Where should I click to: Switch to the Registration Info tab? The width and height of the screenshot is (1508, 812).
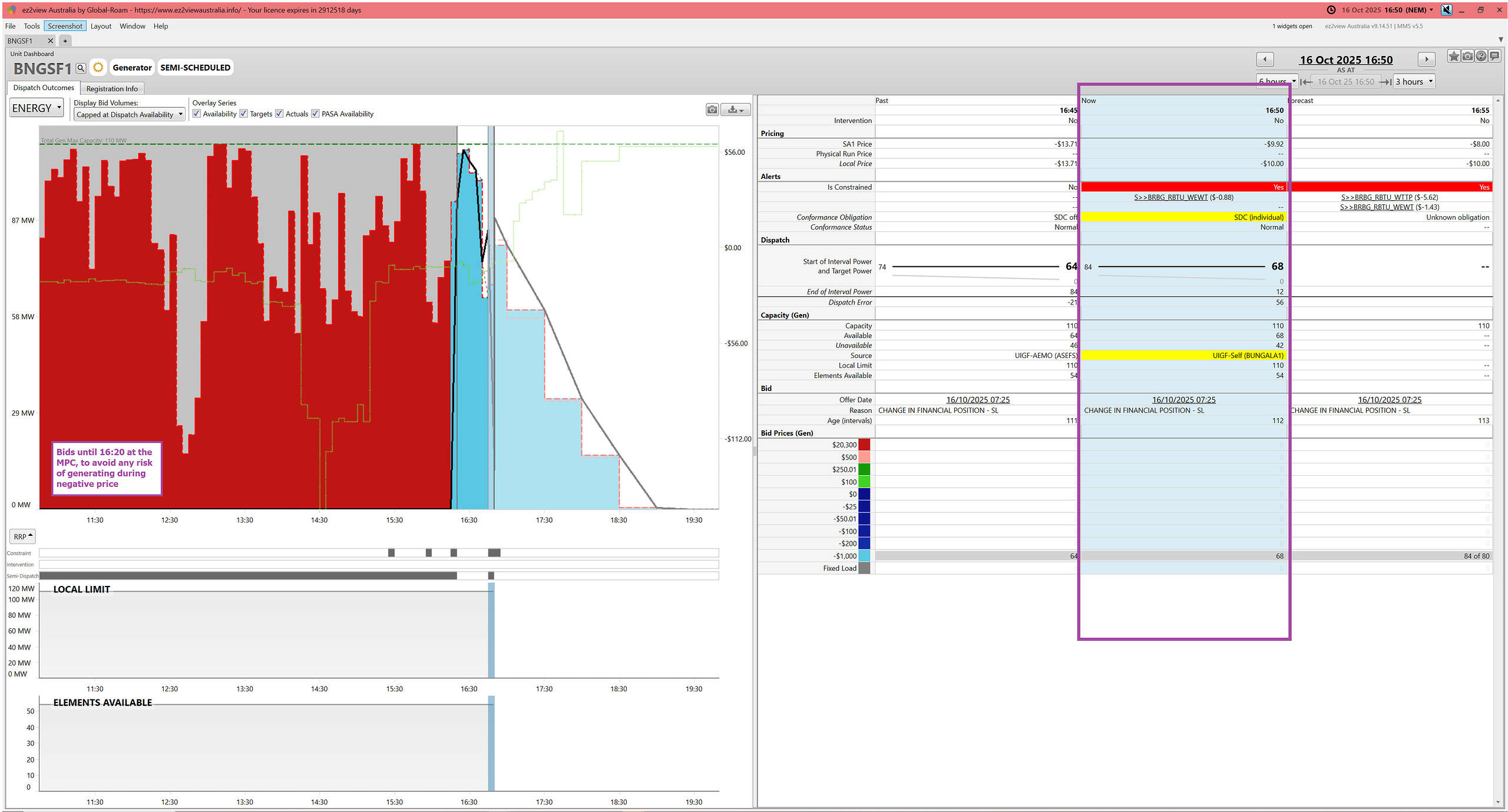(112, 89)
